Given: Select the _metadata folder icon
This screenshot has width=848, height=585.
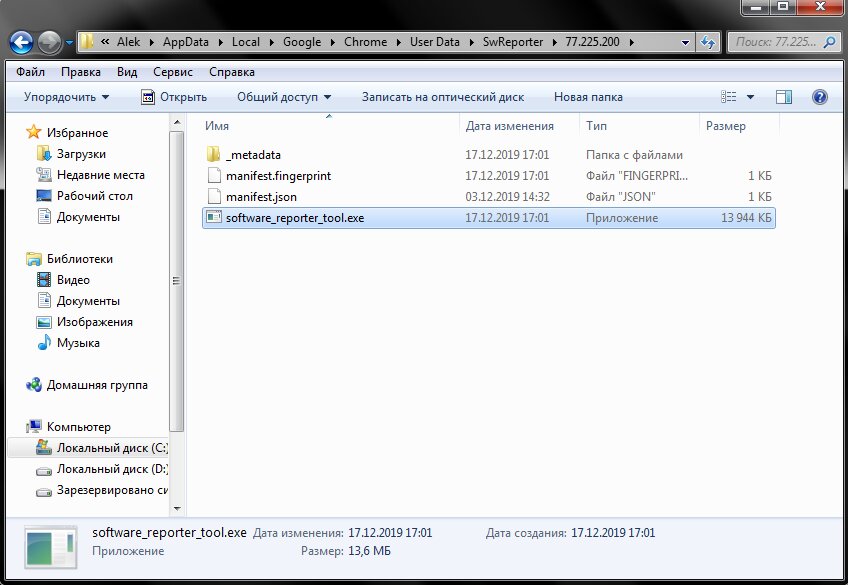Looking at the screenshot, I should click(214, 155).
